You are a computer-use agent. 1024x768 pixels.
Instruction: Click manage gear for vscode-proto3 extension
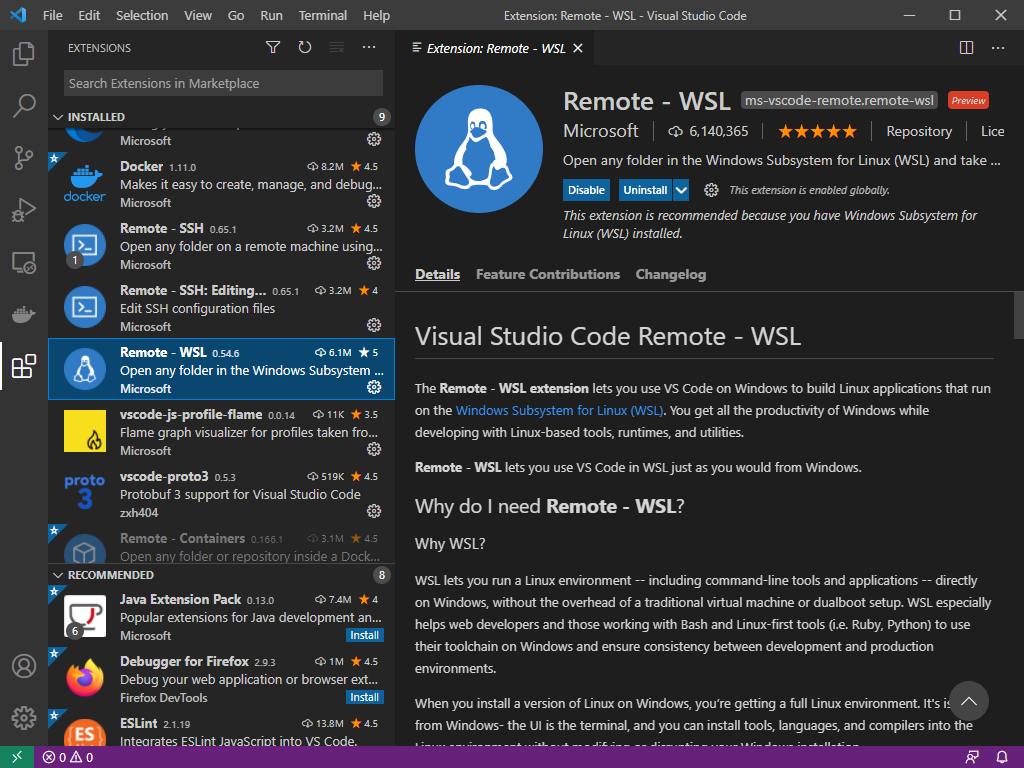[x=374, y=511]
